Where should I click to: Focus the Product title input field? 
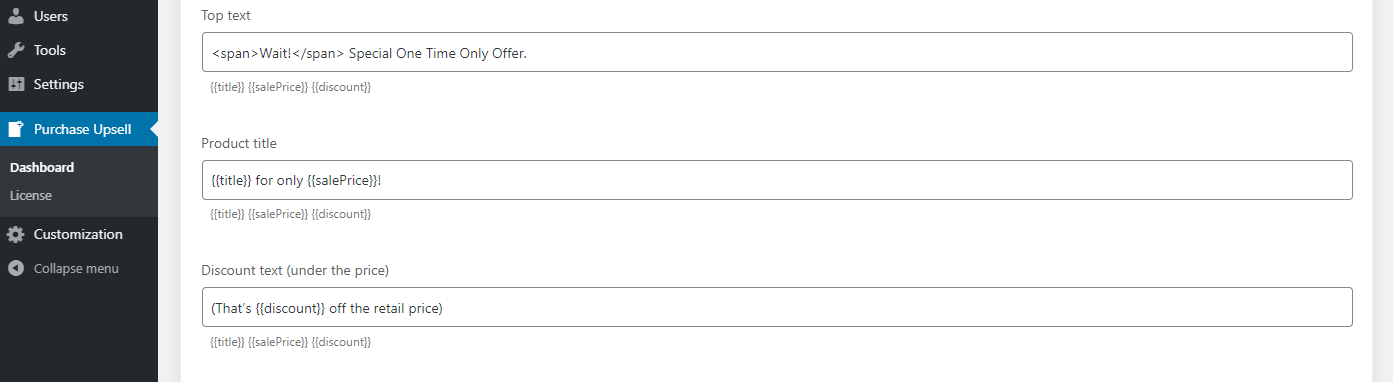pos(777,179)
